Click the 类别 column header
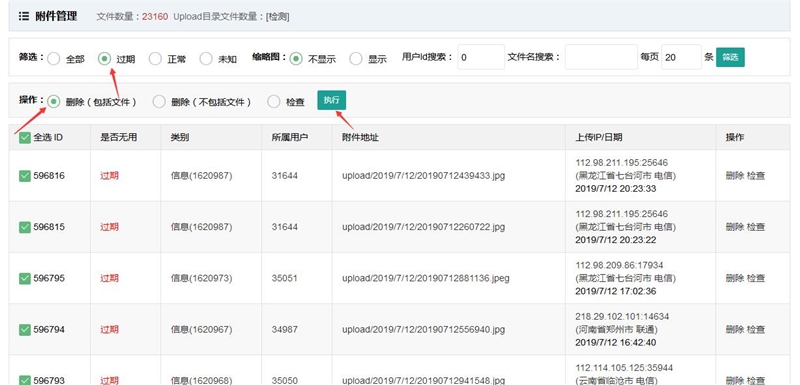Viewport: 800px width, 385px height. tap(180, 138)
